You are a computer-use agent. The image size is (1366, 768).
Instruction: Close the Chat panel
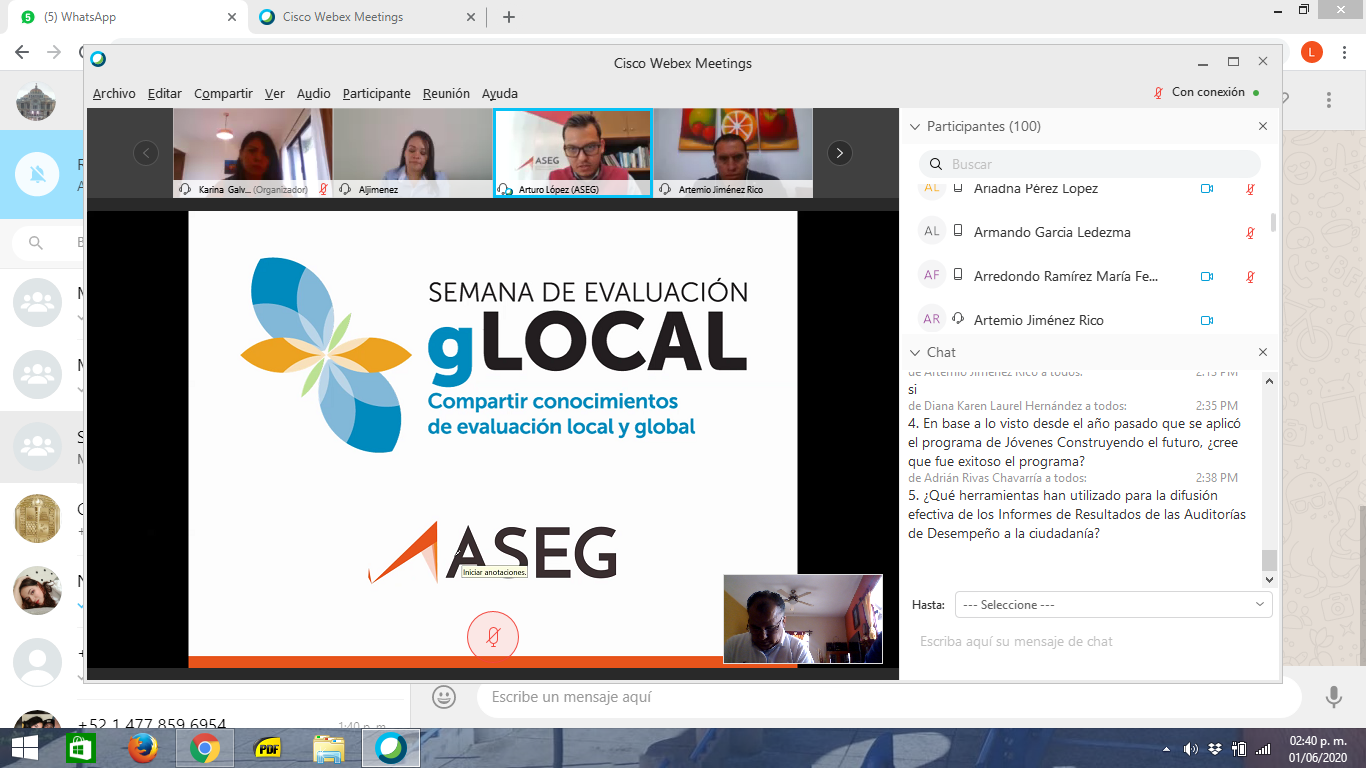coord(1263,353)
